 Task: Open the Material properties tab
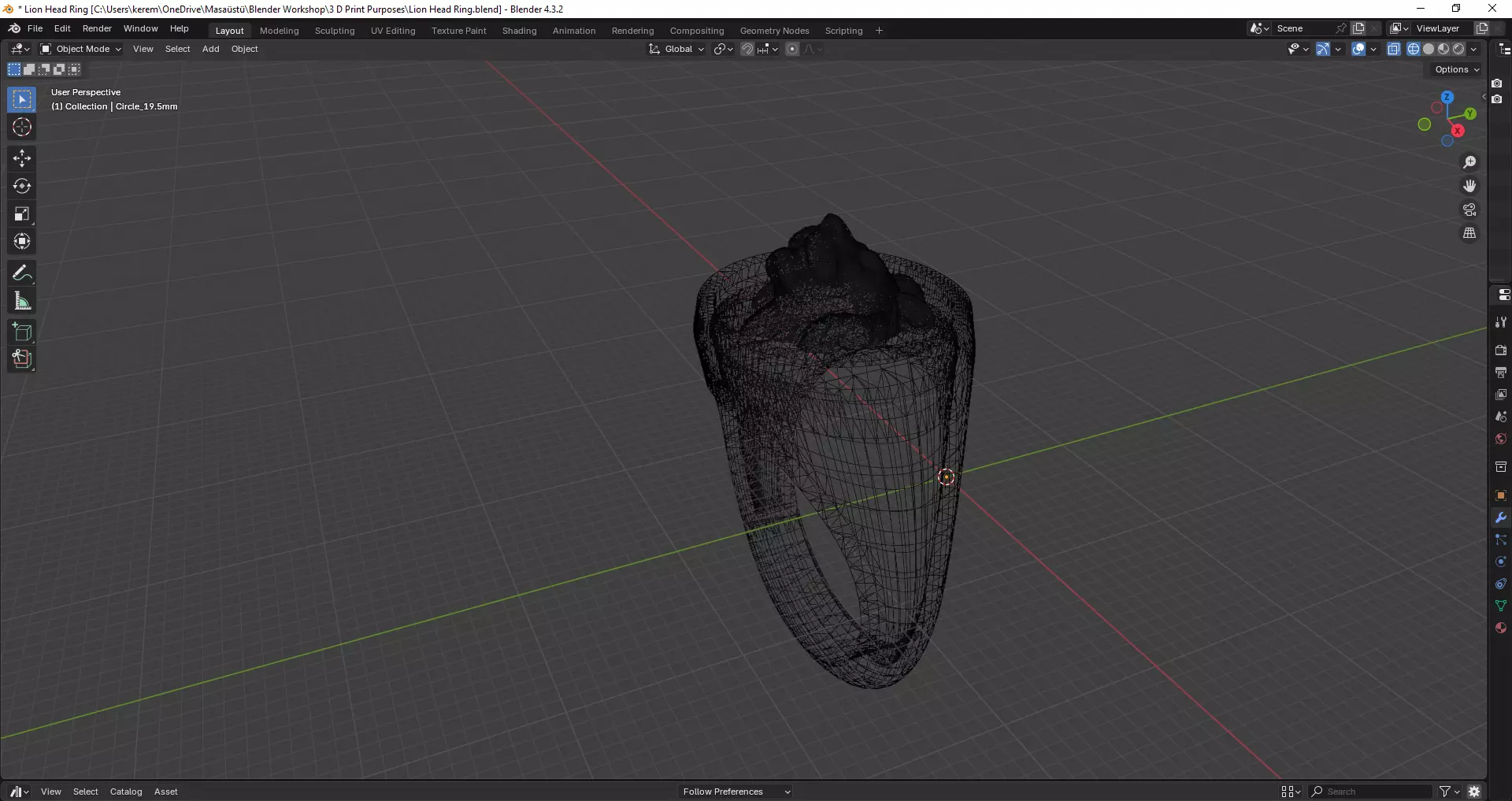tap(1501, 628)
